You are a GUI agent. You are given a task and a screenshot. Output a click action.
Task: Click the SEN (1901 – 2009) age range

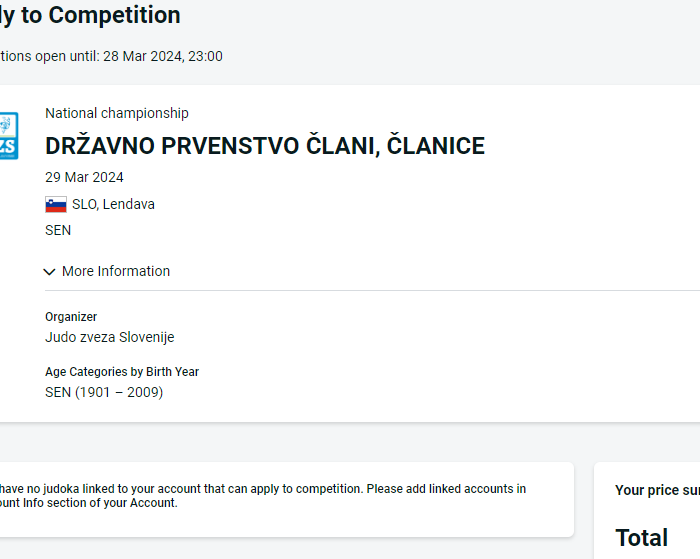[104, 392]
